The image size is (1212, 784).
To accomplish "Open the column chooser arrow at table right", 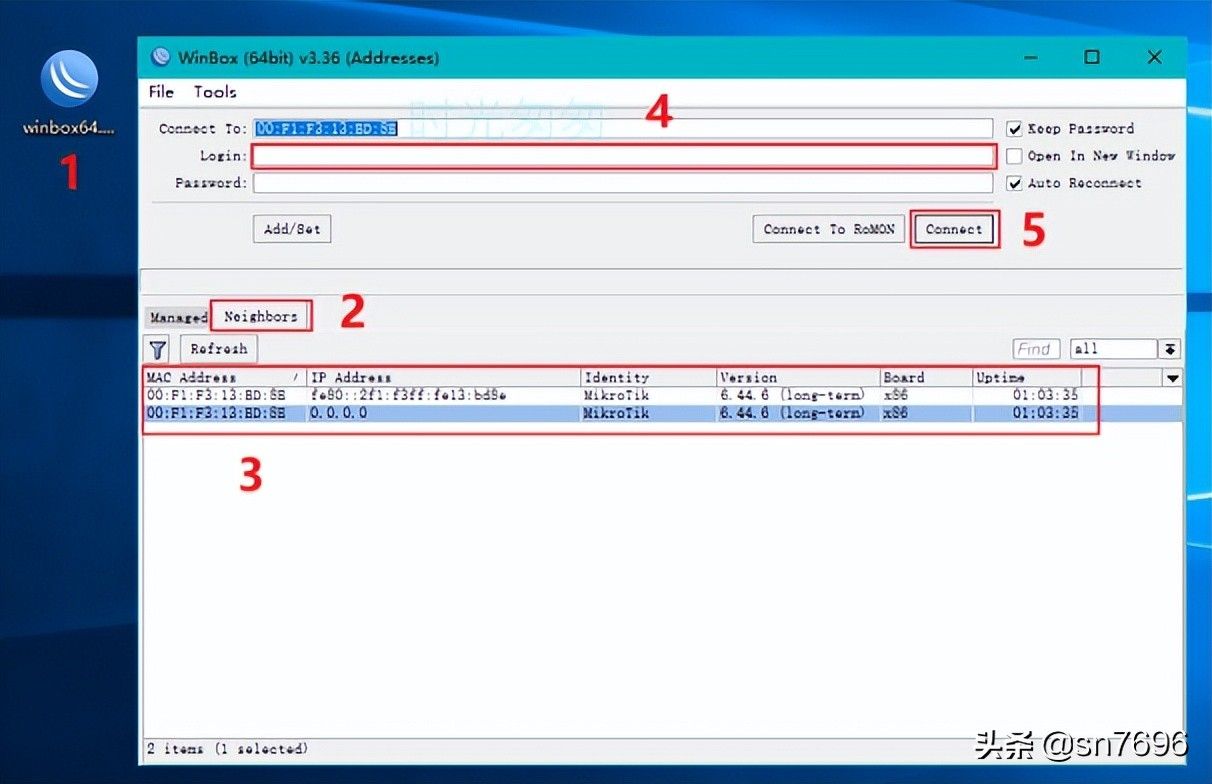I will [1173, 378].
